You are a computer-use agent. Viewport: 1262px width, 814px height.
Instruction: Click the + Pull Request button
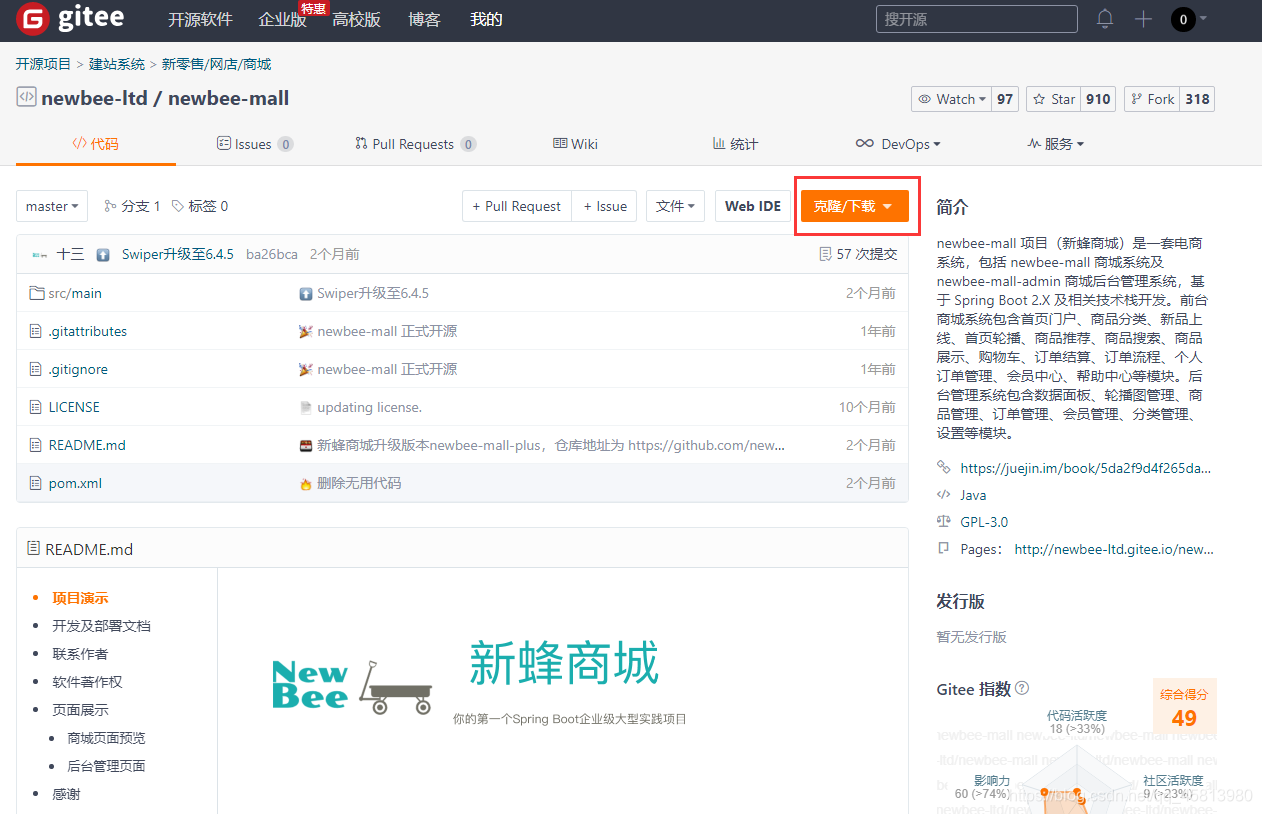516,205
